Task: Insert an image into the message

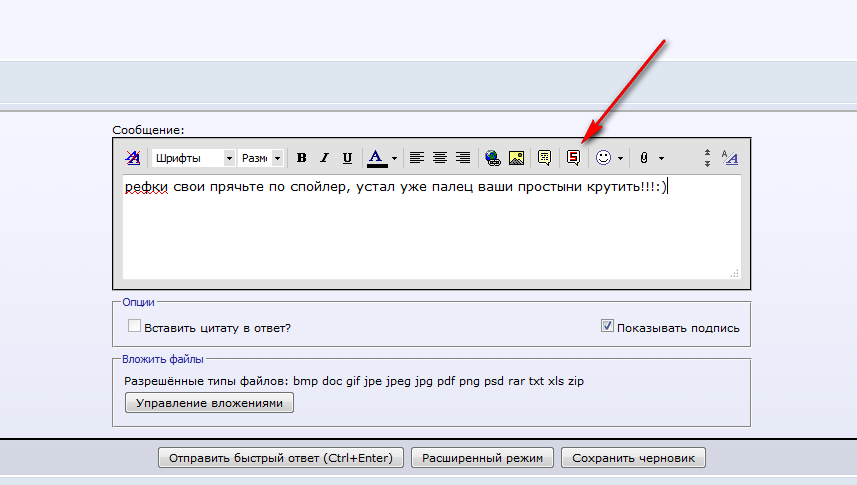Action: 516,158
